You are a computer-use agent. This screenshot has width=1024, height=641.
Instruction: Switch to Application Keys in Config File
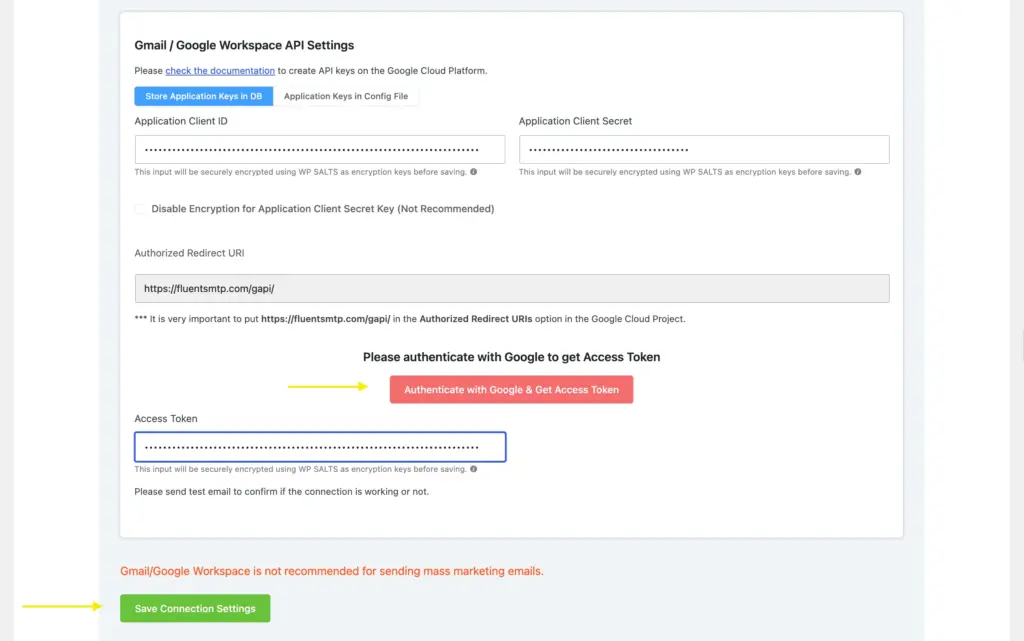pos(345,96)
